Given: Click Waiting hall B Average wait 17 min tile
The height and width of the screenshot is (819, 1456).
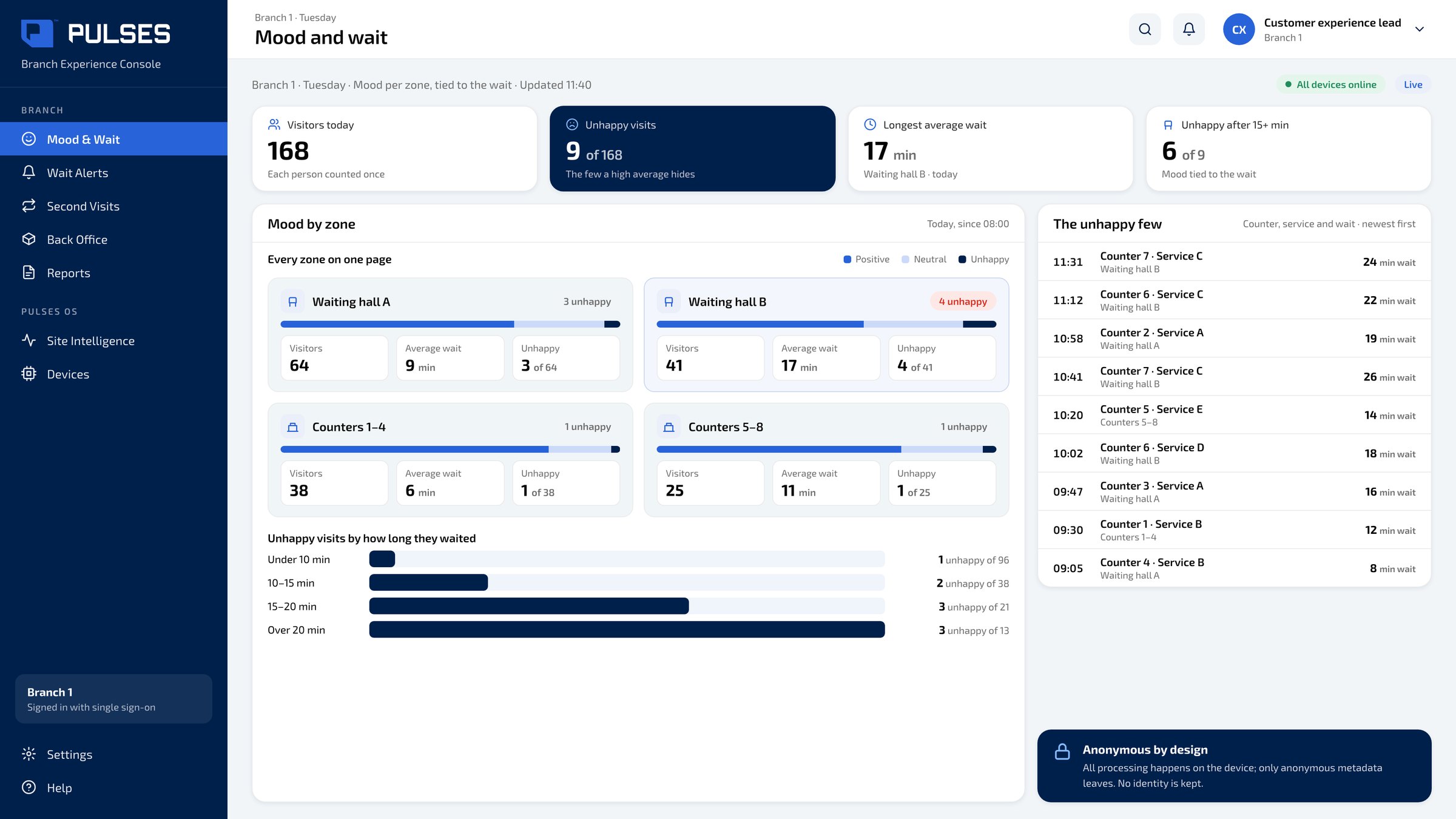Looking at the screenshot, I should [826, 358].
